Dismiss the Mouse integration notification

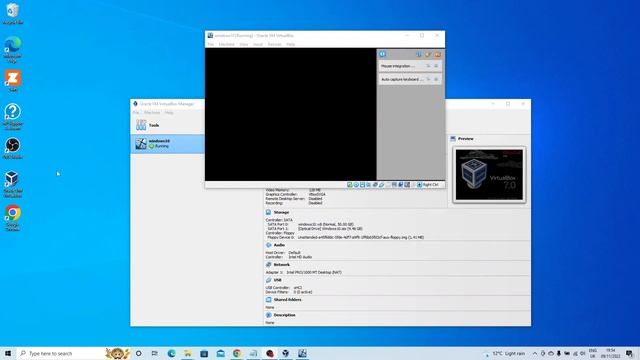click(436, 66)
